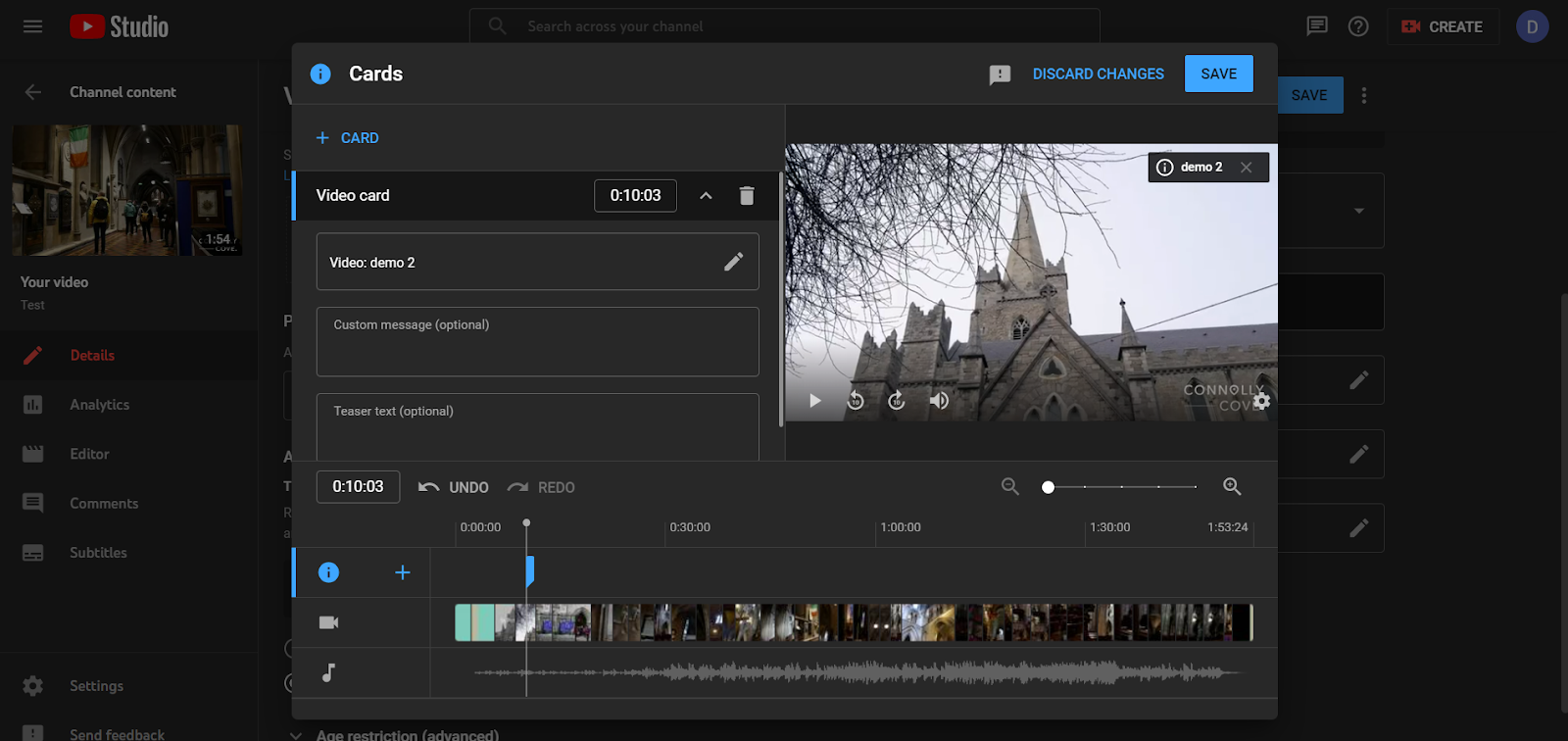Delete the Video card with trash icon

coord(746,196)
